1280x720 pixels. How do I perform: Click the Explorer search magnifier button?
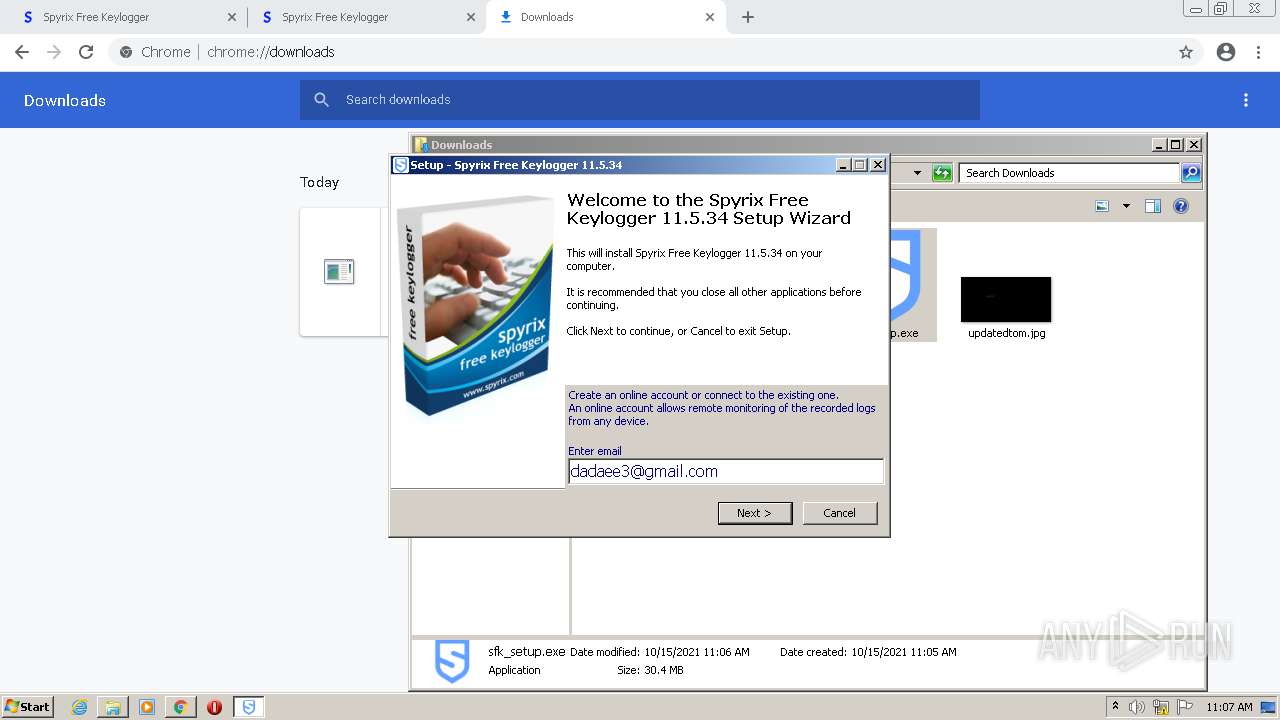pyautogui.click(x=1191, y=173)
